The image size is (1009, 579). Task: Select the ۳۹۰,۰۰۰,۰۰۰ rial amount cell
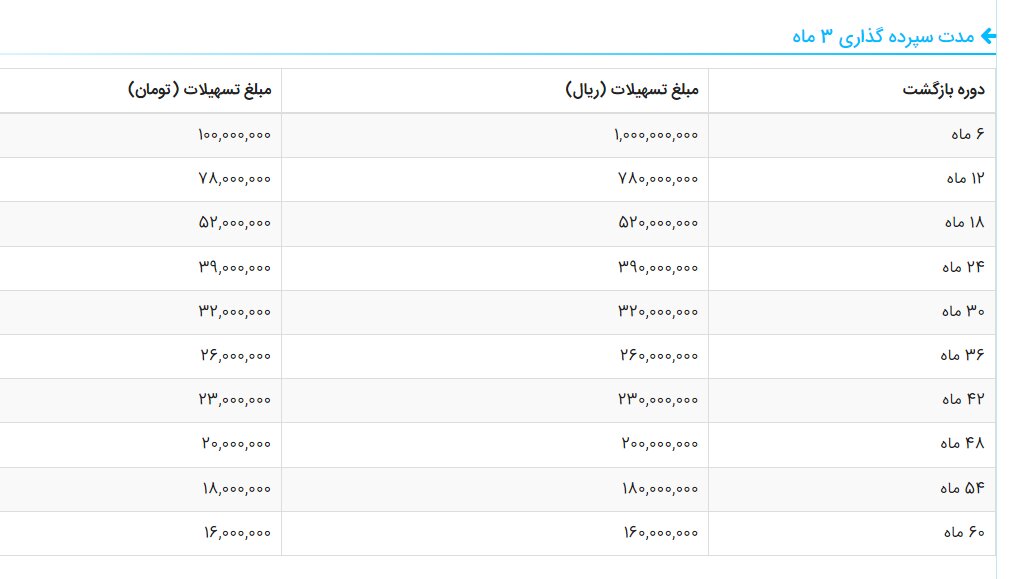pos(655,267)
